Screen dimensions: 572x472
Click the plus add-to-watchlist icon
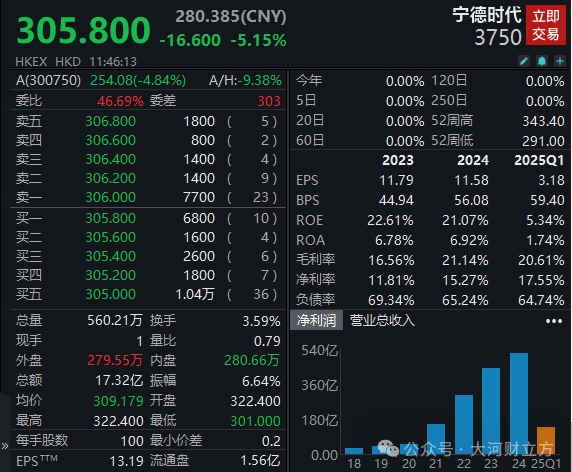tap(560, 61)
